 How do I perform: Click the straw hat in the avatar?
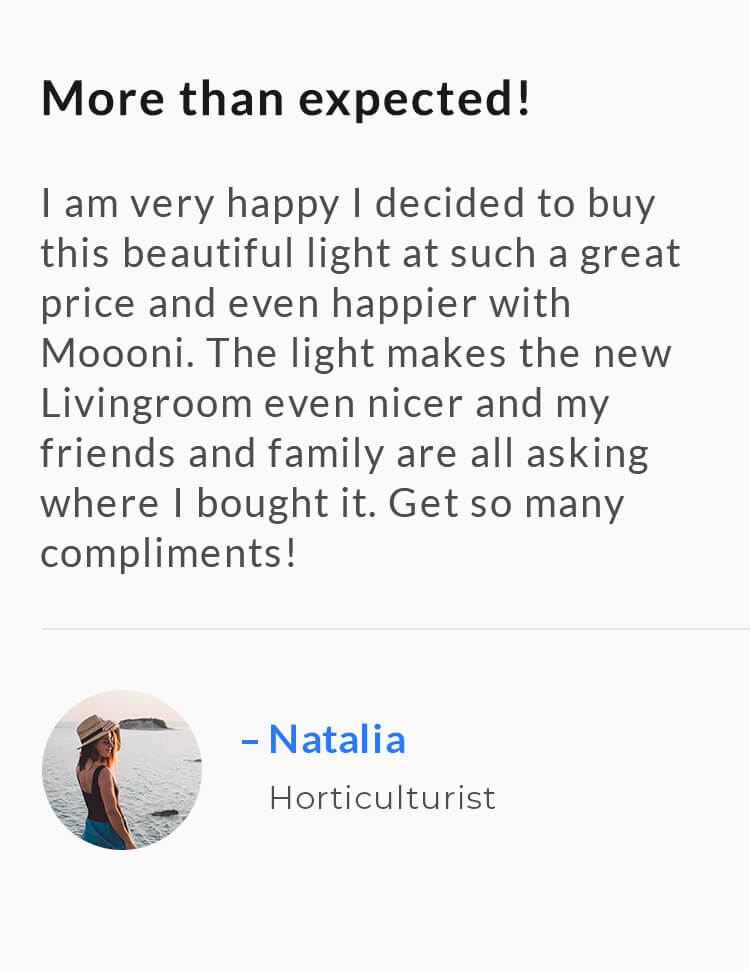tap(95, 729)
